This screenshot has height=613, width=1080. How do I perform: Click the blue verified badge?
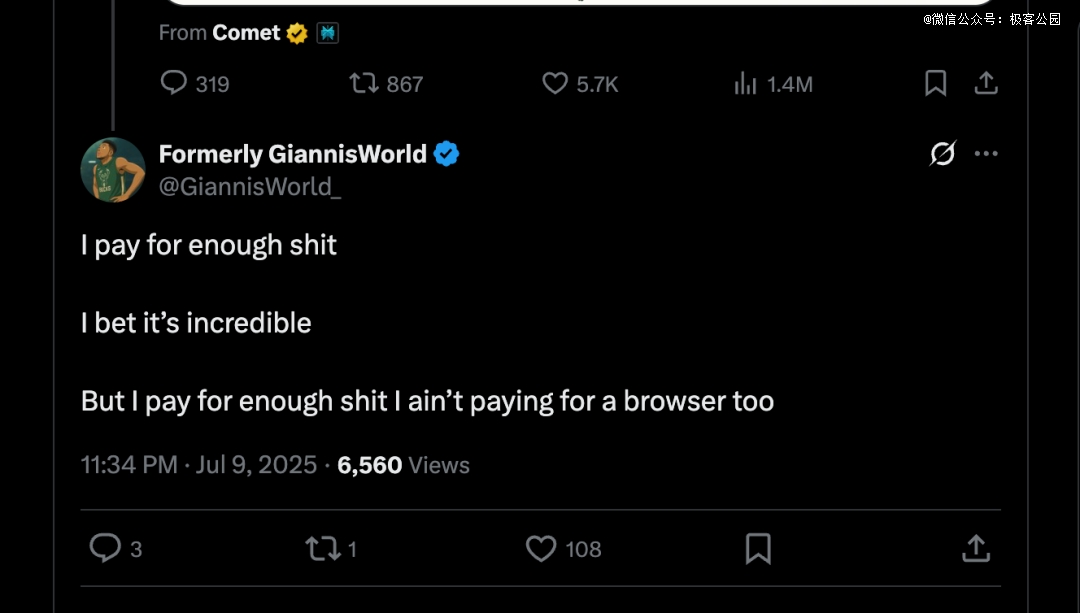pyautogui.click(x=447, y=154)
